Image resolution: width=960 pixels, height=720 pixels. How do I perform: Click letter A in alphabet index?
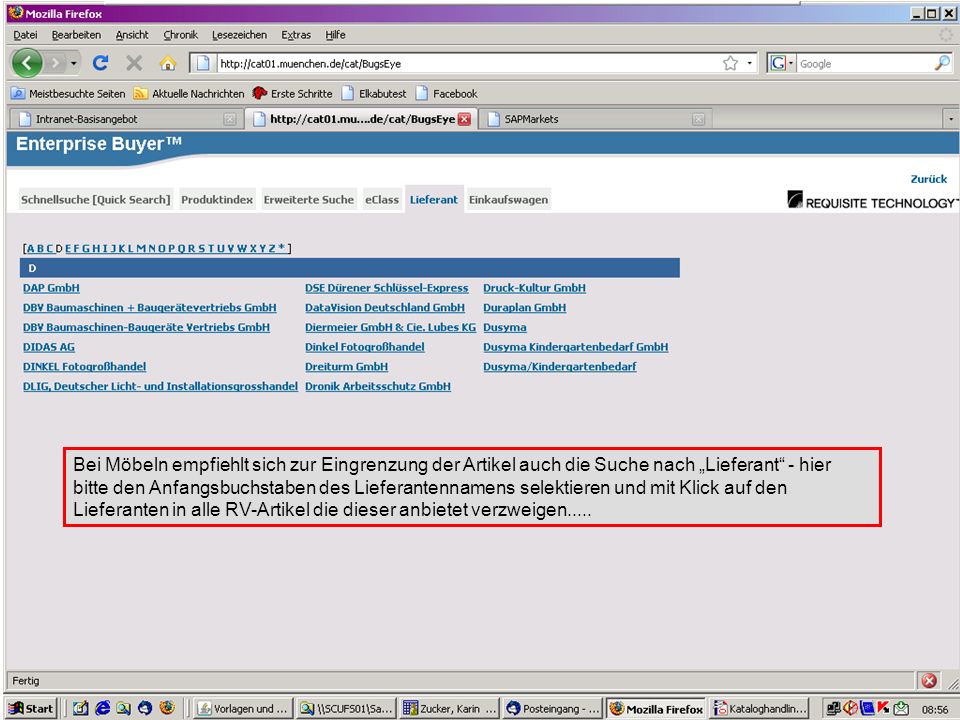point(30,248)
